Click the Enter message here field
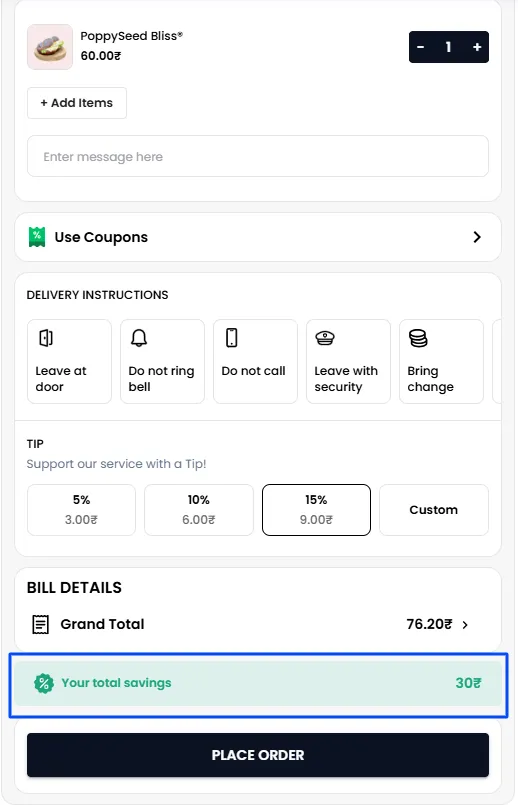518x805 pixels. coord(258,156)
